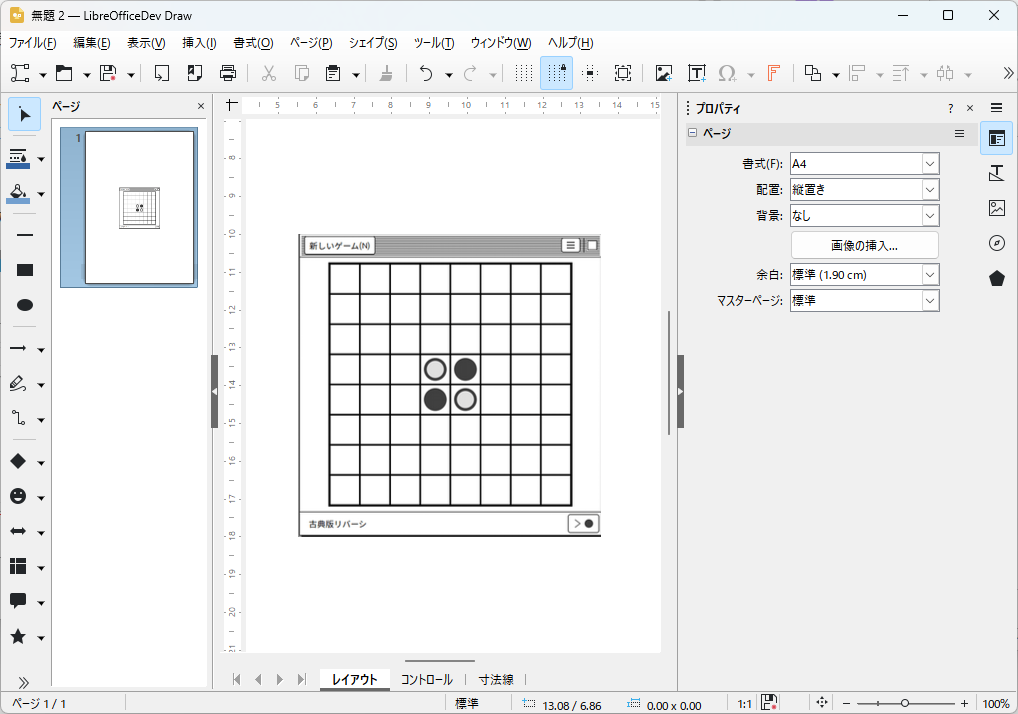Select the Connector tool
1018x714 pixels.
pyautogui.click(x=18, y=419)
